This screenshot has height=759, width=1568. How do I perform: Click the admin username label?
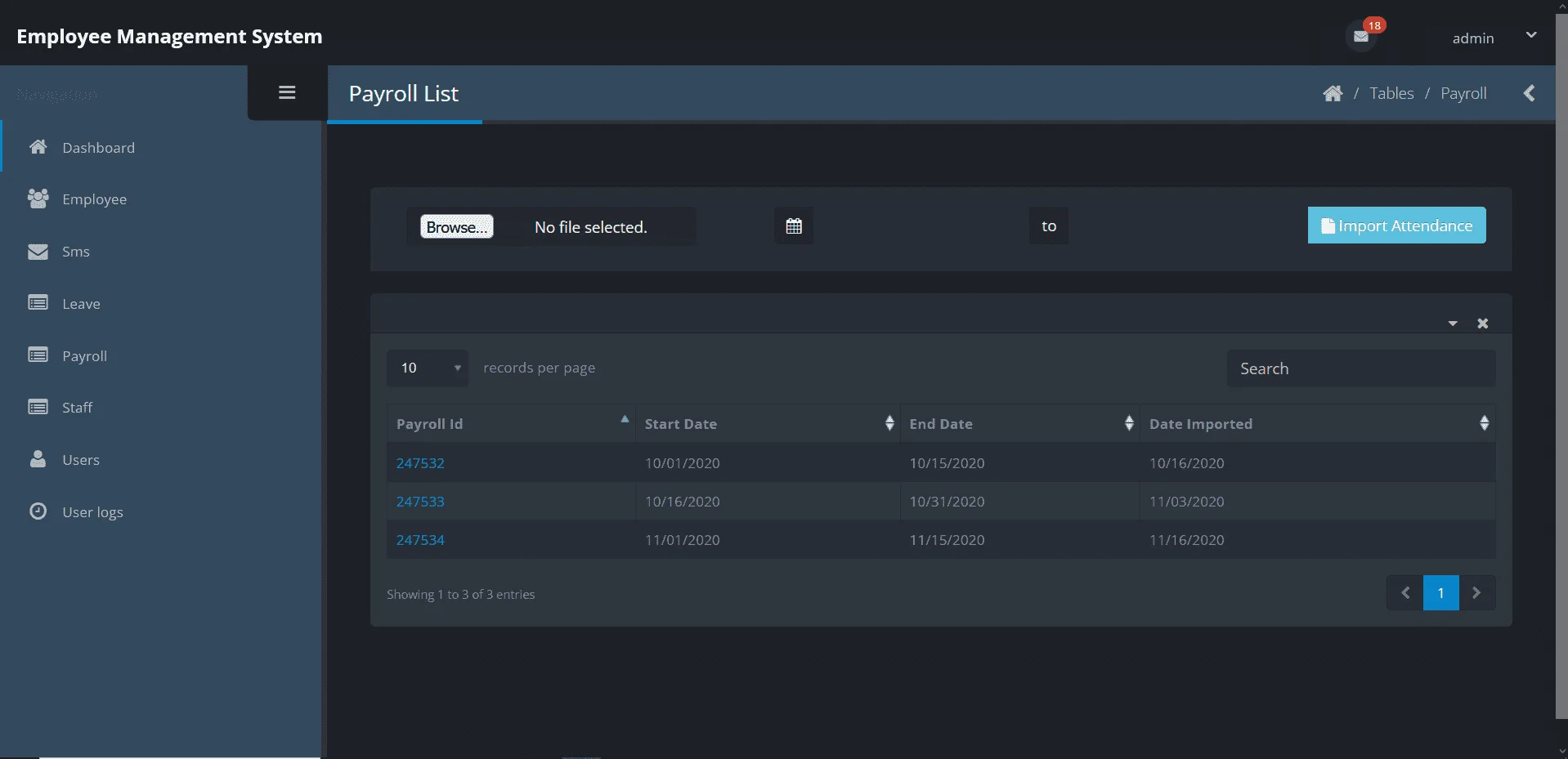click(1473, 38)
